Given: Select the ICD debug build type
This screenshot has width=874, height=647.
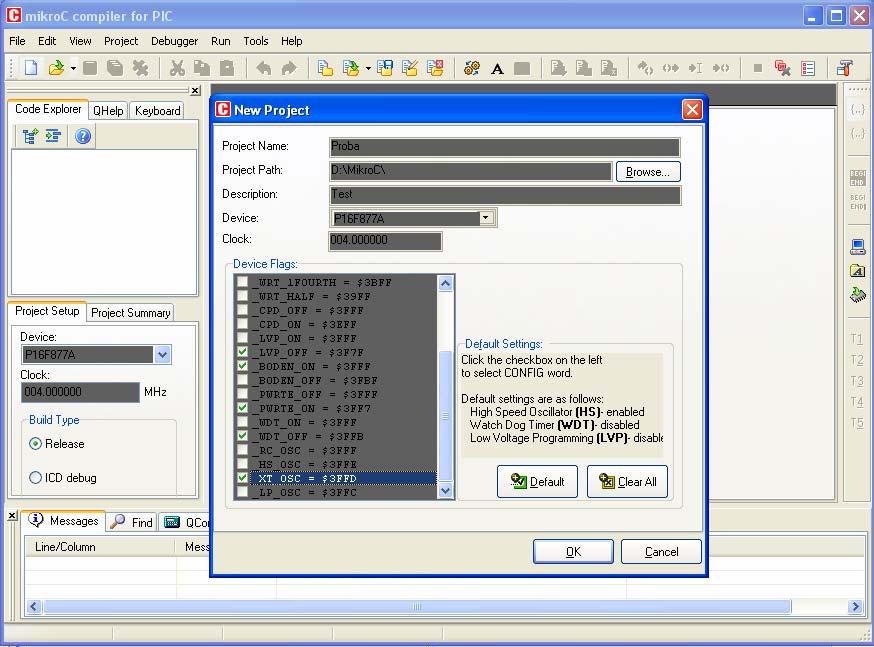Looking at the screenshot, I should tap(36, 478).
